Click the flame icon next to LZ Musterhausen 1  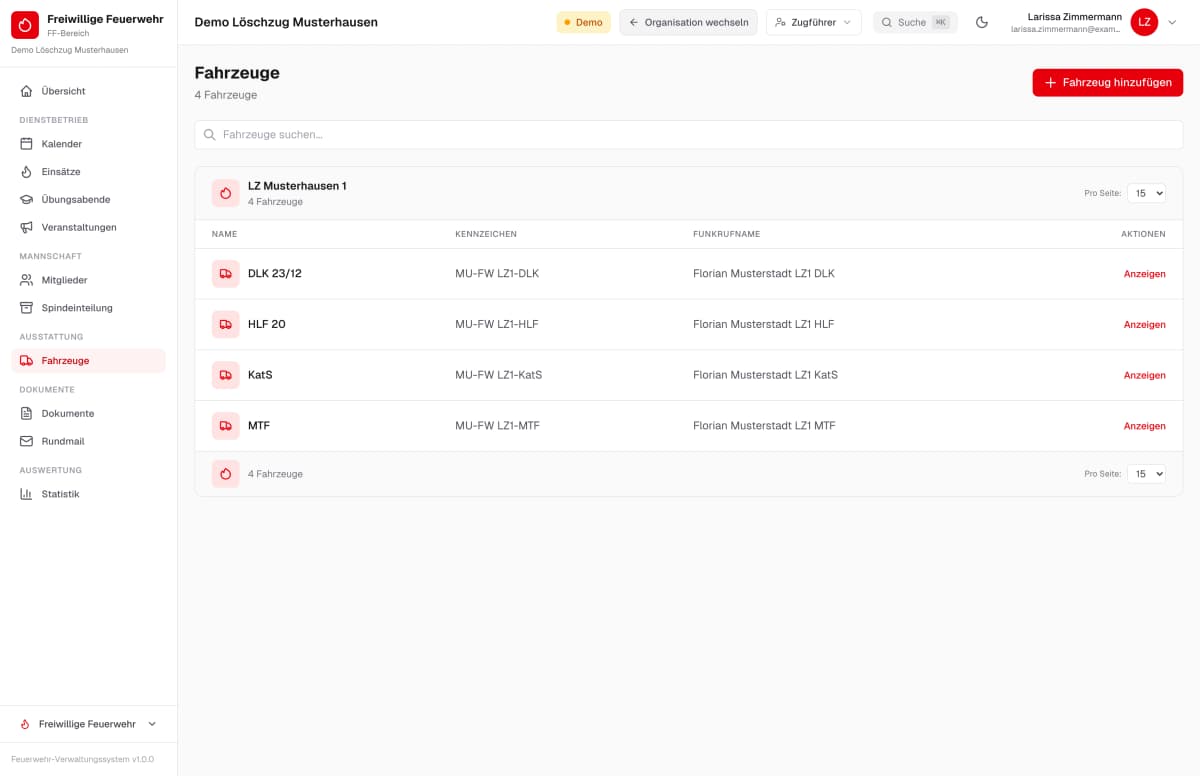[x=226, y=193]
